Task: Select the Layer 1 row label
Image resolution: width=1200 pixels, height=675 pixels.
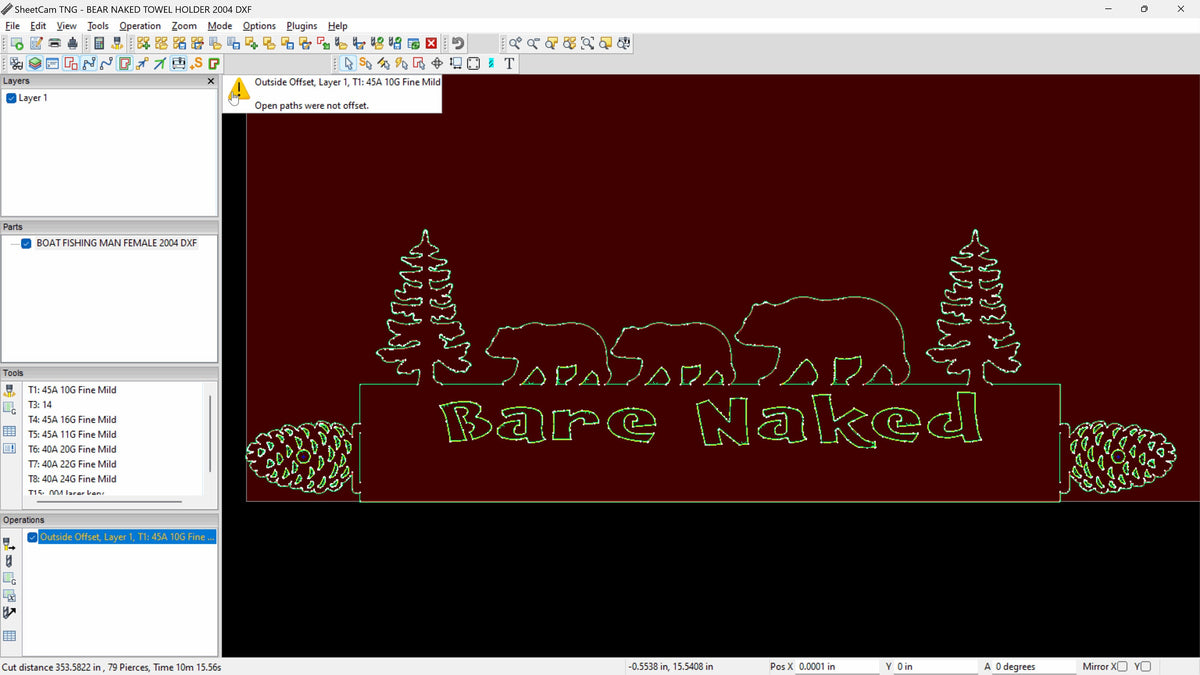Action: [33, 98]
